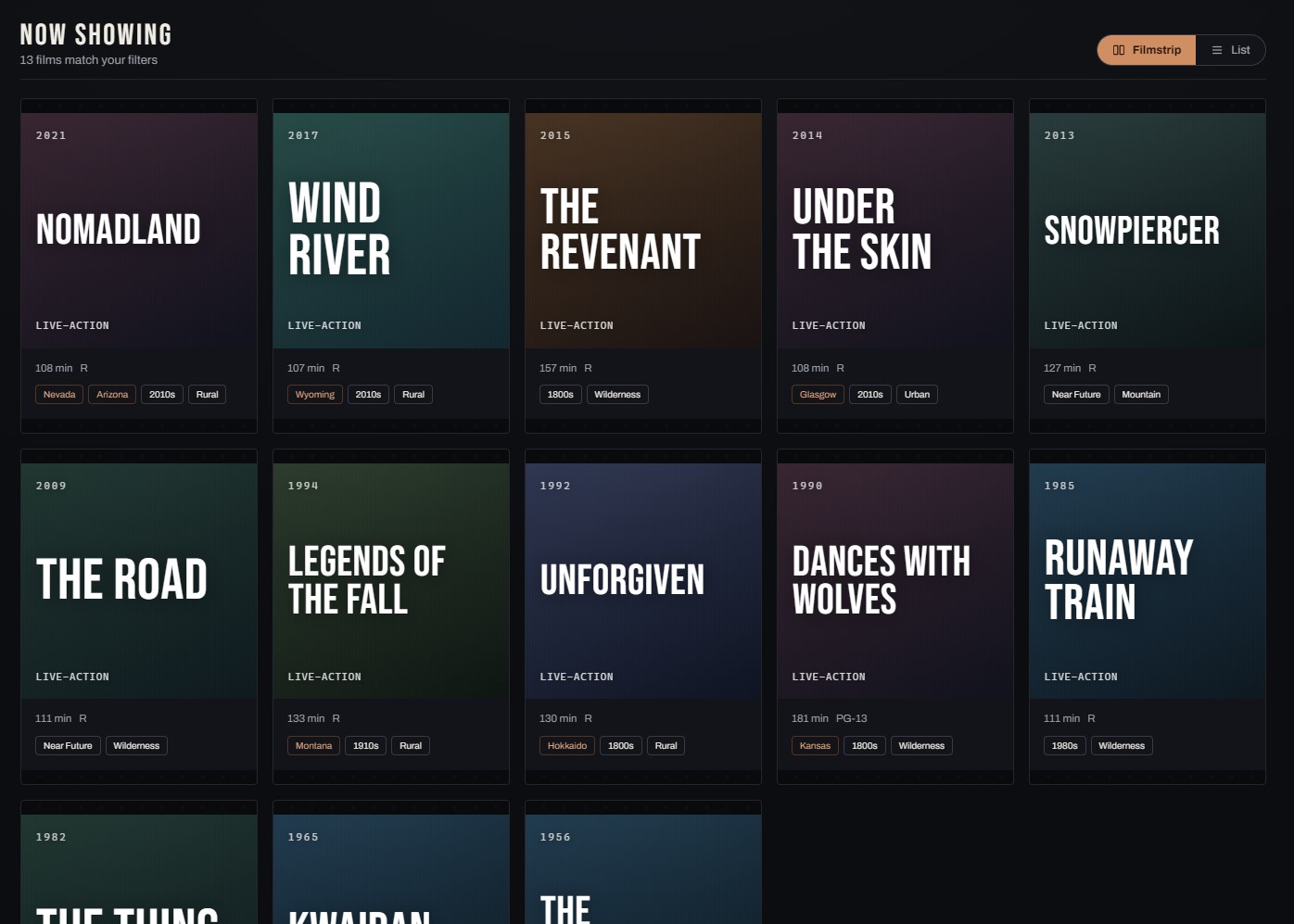This screenshot has height=924, width=1294.
Task: Switch to Filmstrip view
Action: click(1147, 50)
